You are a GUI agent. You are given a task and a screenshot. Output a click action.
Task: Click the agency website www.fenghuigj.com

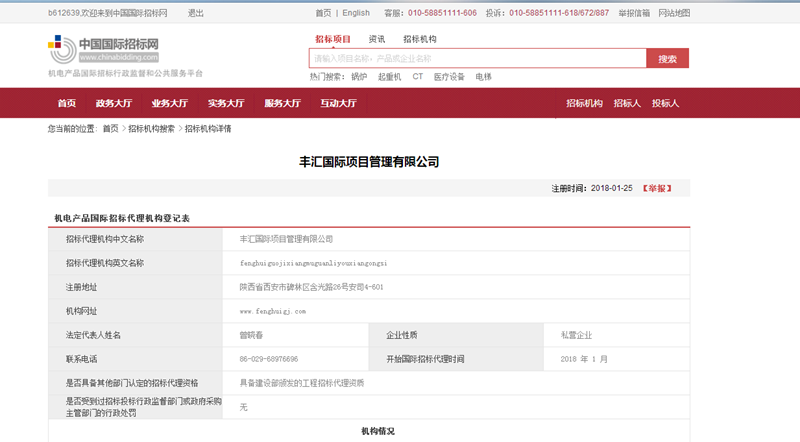point(273,311)
